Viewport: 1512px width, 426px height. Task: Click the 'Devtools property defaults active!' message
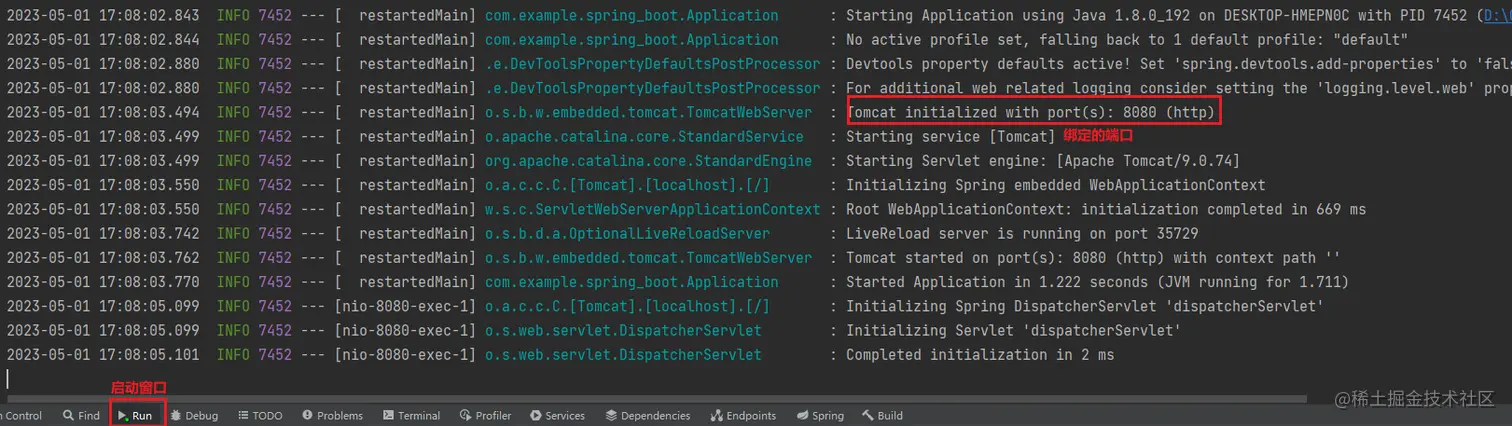click(1179, 64)
